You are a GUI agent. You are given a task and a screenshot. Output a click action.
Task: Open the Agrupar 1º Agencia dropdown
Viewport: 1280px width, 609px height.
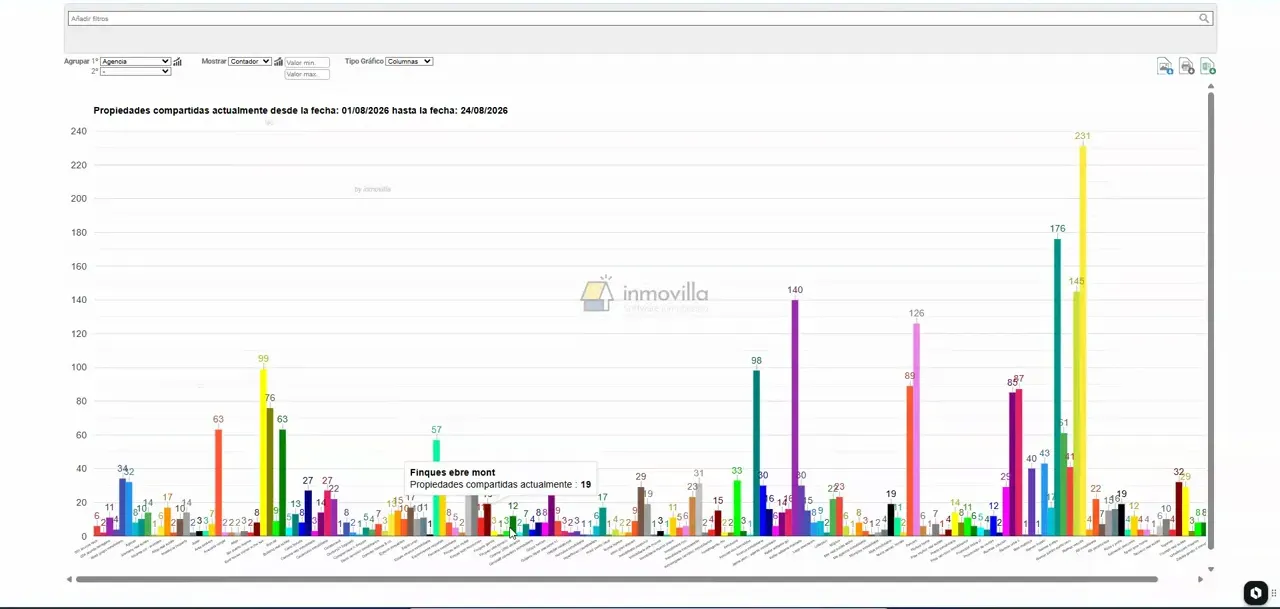click(x=135, y=61)
